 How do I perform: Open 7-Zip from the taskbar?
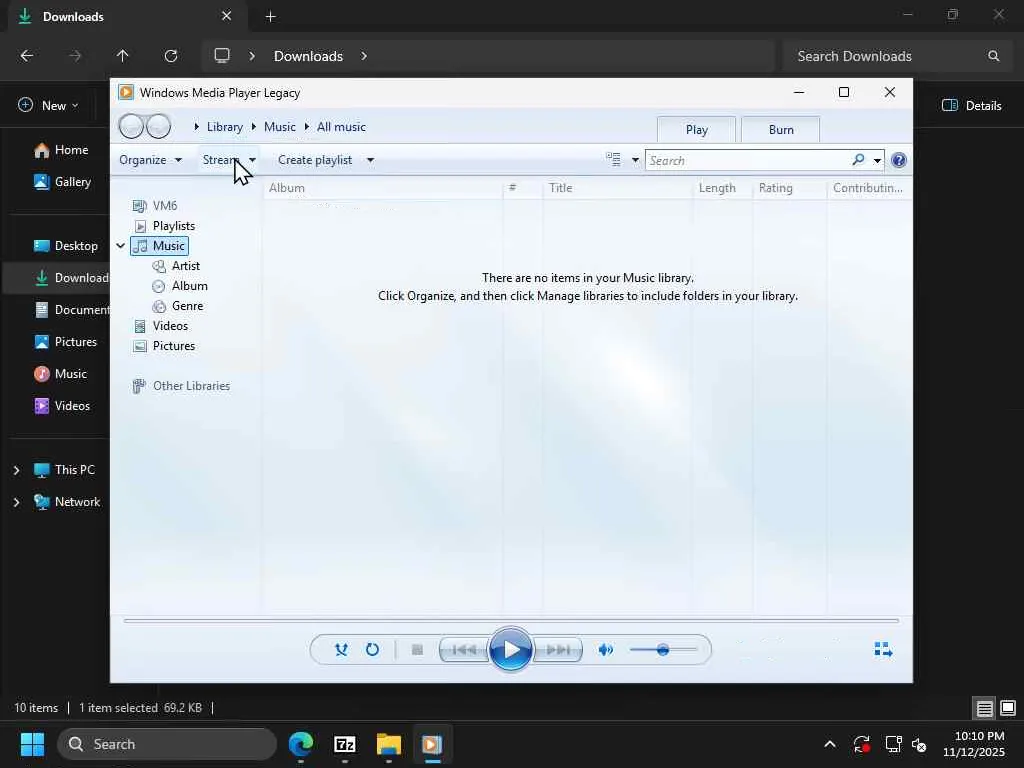coord(345,744)
